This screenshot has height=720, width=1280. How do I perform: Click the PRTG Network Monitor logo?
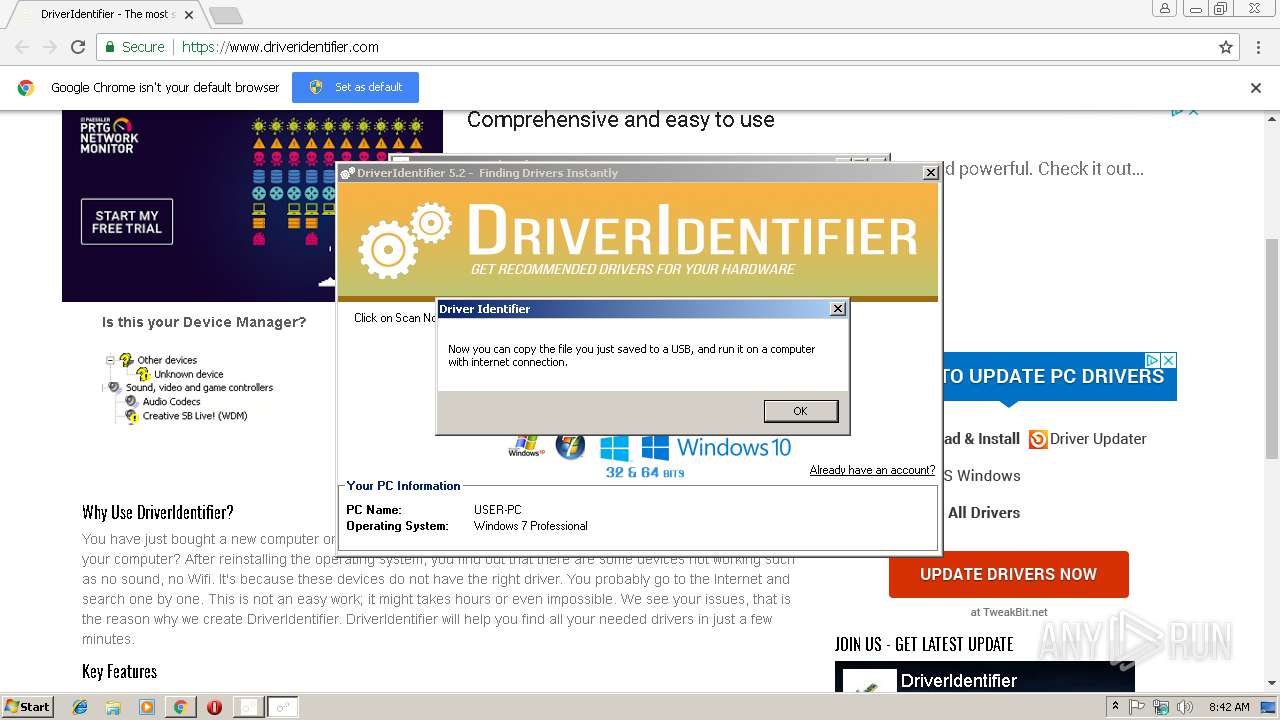click(x=109, y=134)
